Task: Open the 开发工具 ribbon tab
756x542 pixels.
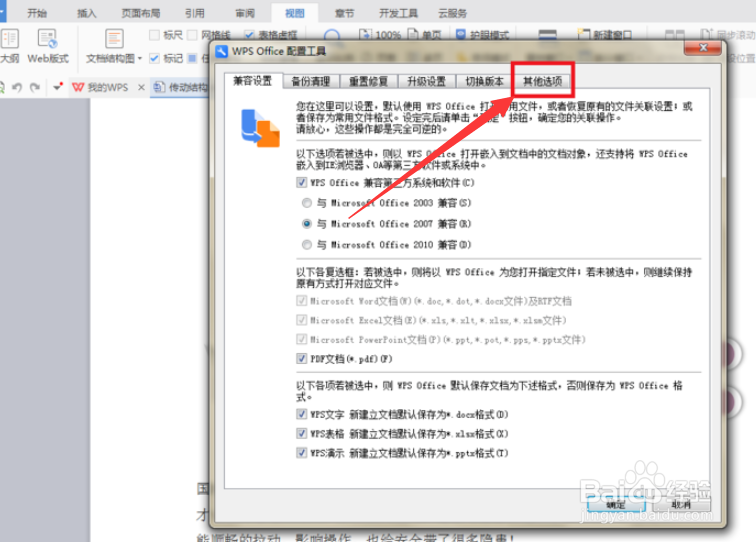Action: coord(398,13)
